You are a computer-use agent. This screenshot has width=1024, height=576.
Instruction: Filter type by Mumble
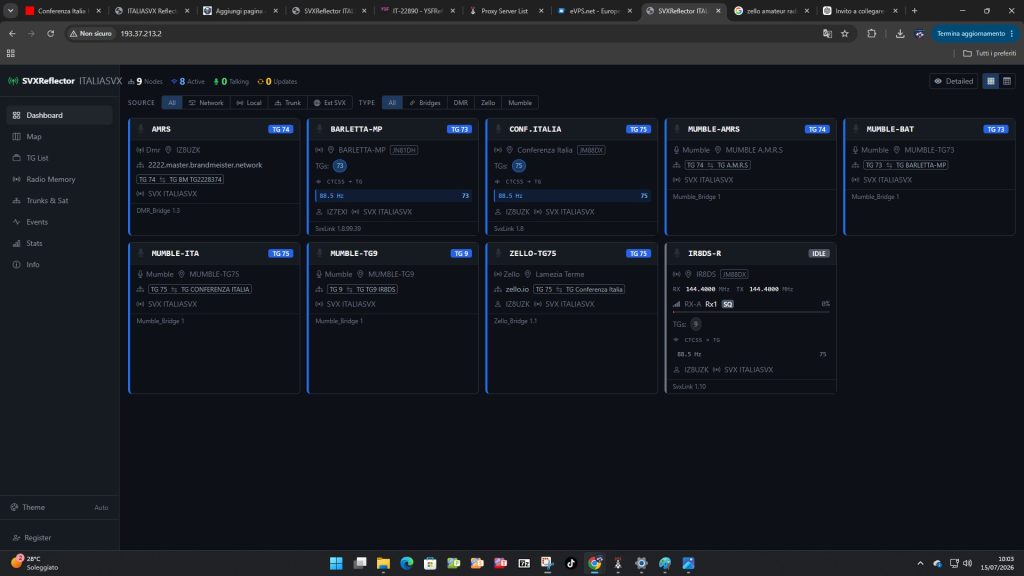pos(520,103)
